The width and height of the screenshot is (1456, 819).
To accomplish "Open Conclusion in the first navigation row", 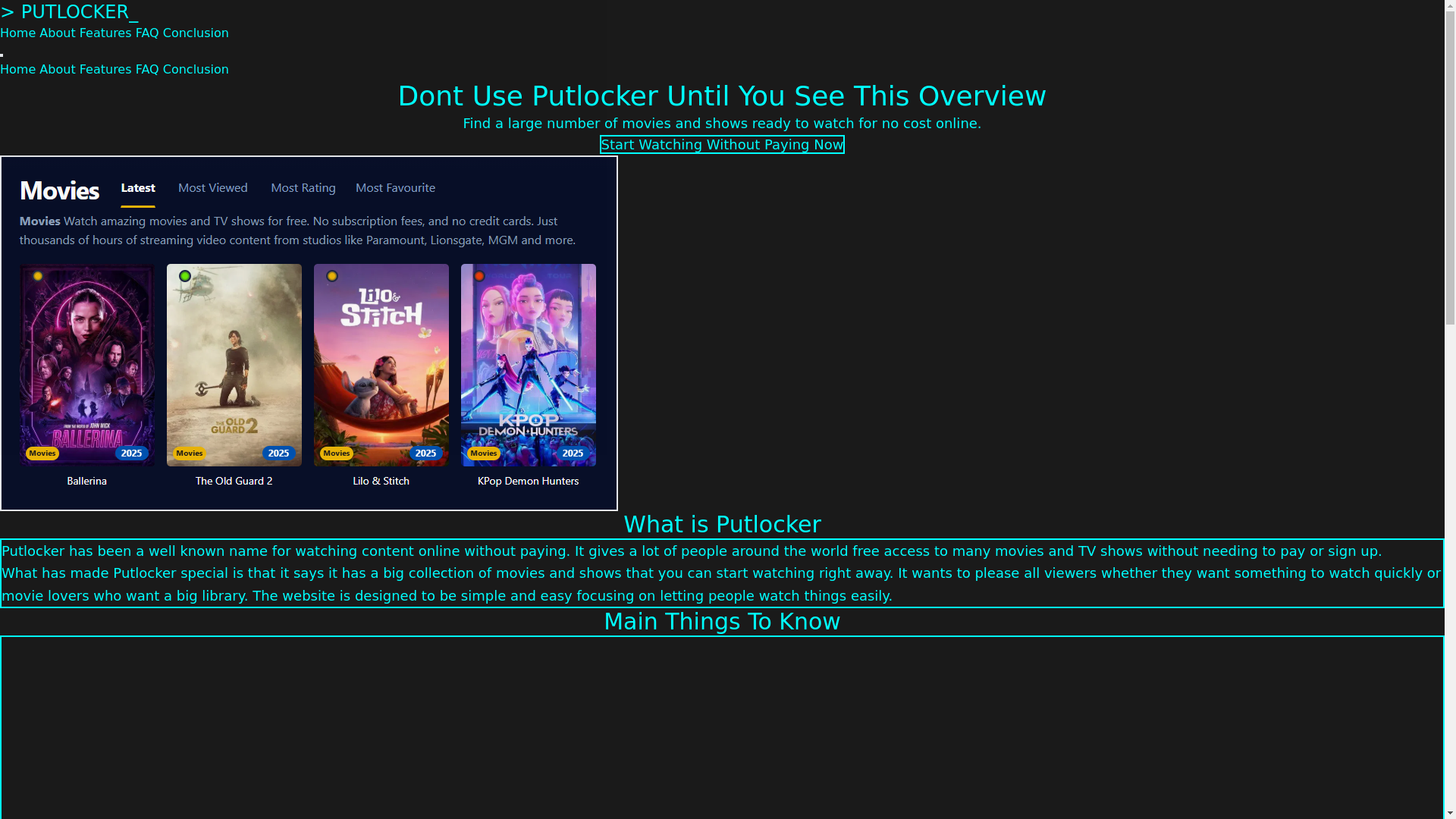I will coord(196,33).
